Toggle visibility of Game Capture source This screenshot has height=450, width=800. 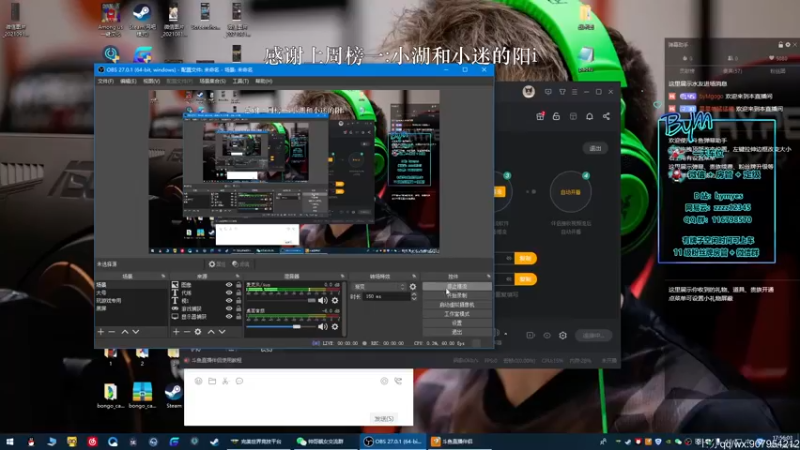(x=229, y=309)
